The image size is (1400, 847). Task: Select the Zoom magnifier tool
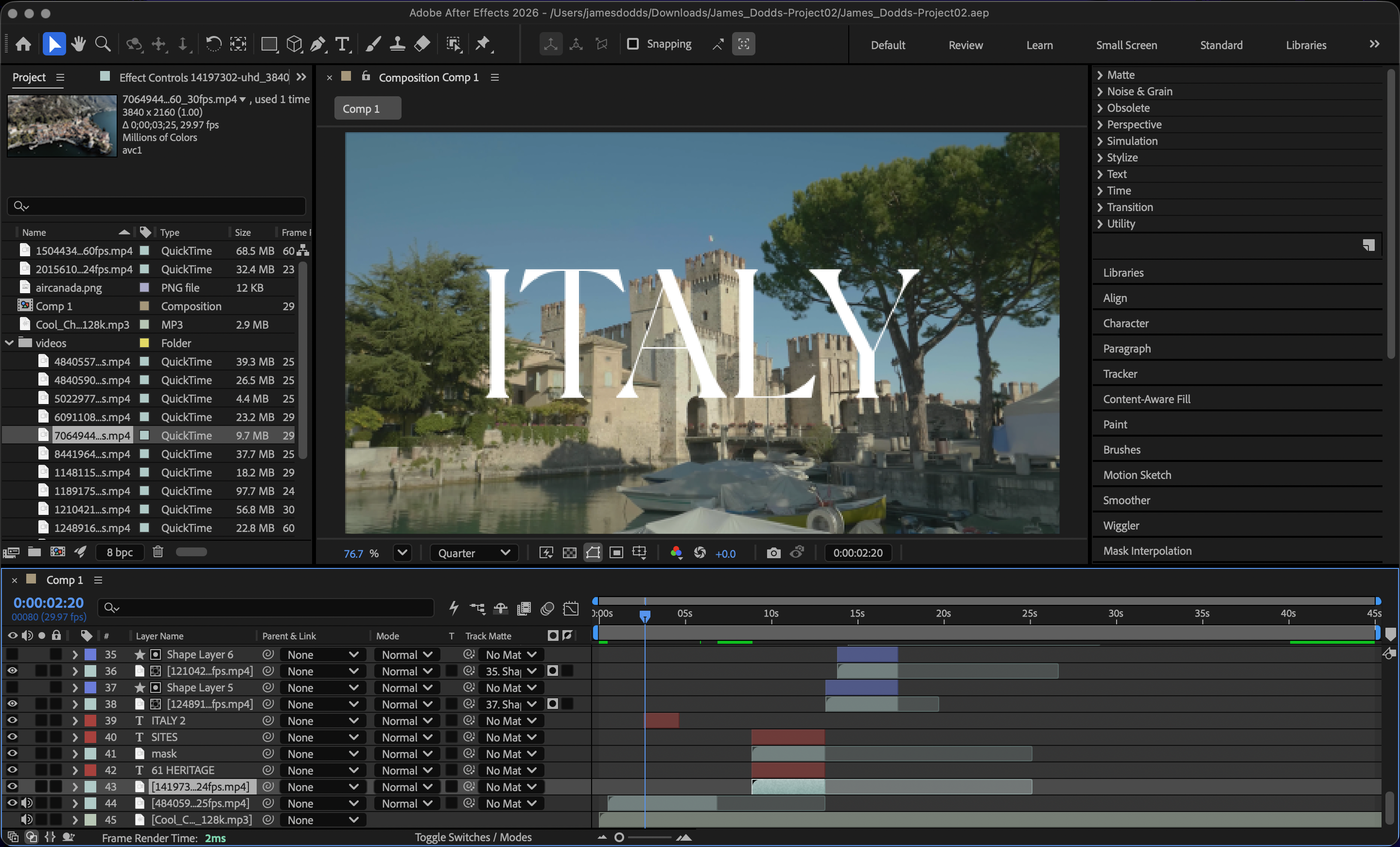click(x=103, y=44)
